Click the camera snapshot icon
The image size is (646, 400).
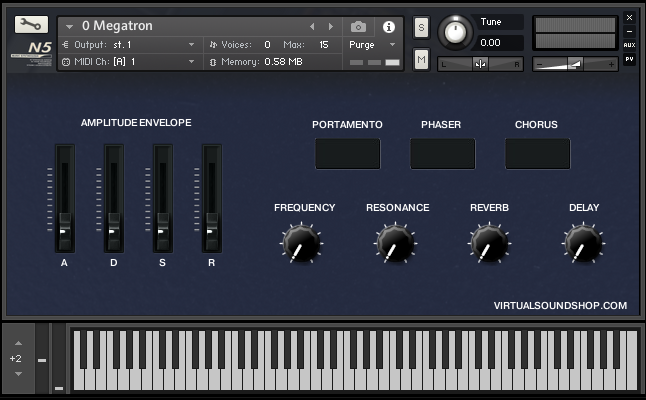point(359,26)
